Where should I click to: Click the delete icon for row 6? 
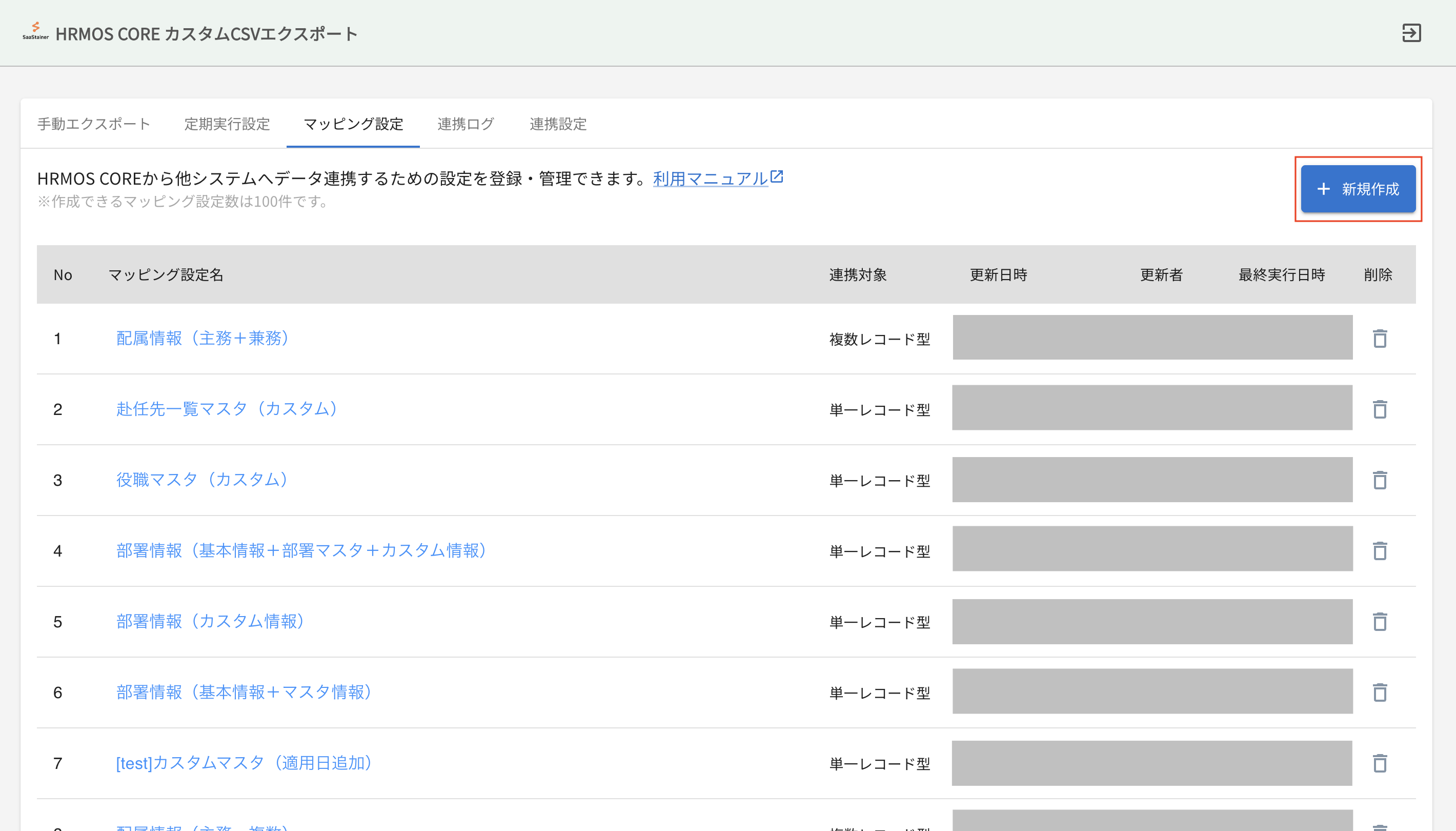click(1379, 692)
